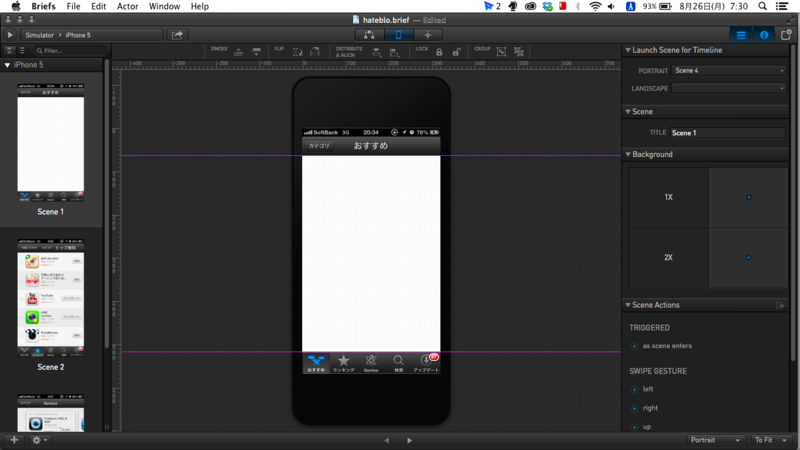Viewport: 800px width, 450px height.
Task: Click the Align icon
Action: click(x=394, y=52)
